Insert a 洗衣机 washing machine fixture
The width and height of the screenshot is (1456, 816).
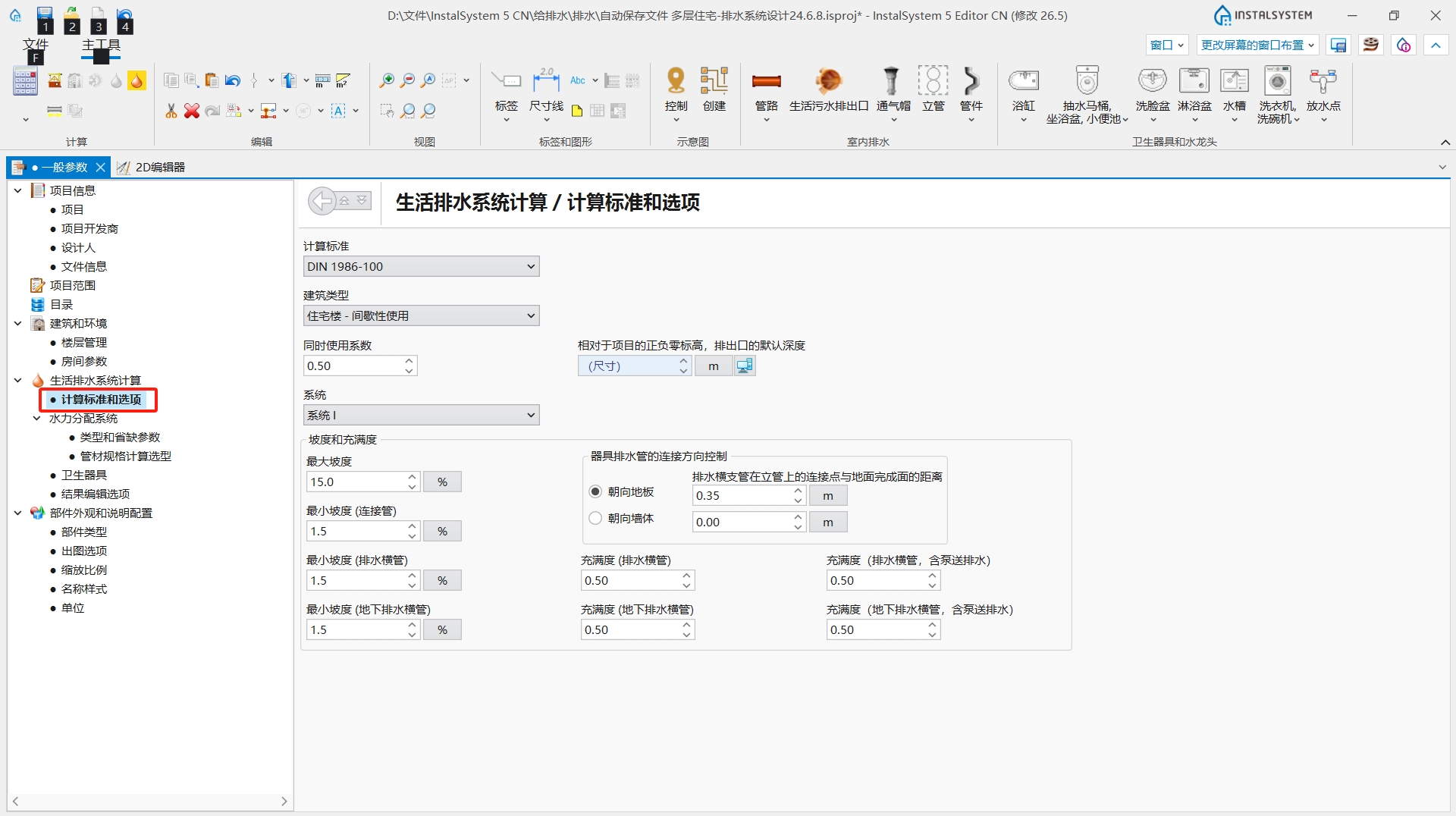click(1279, 95)
